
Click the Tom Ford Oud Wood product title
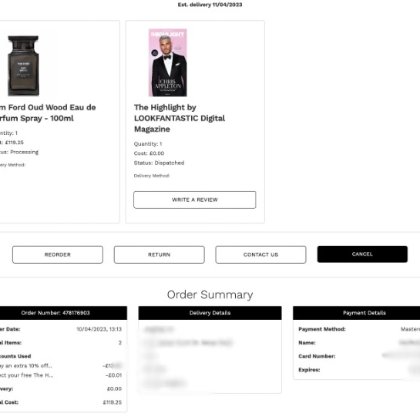coord(47,113)
